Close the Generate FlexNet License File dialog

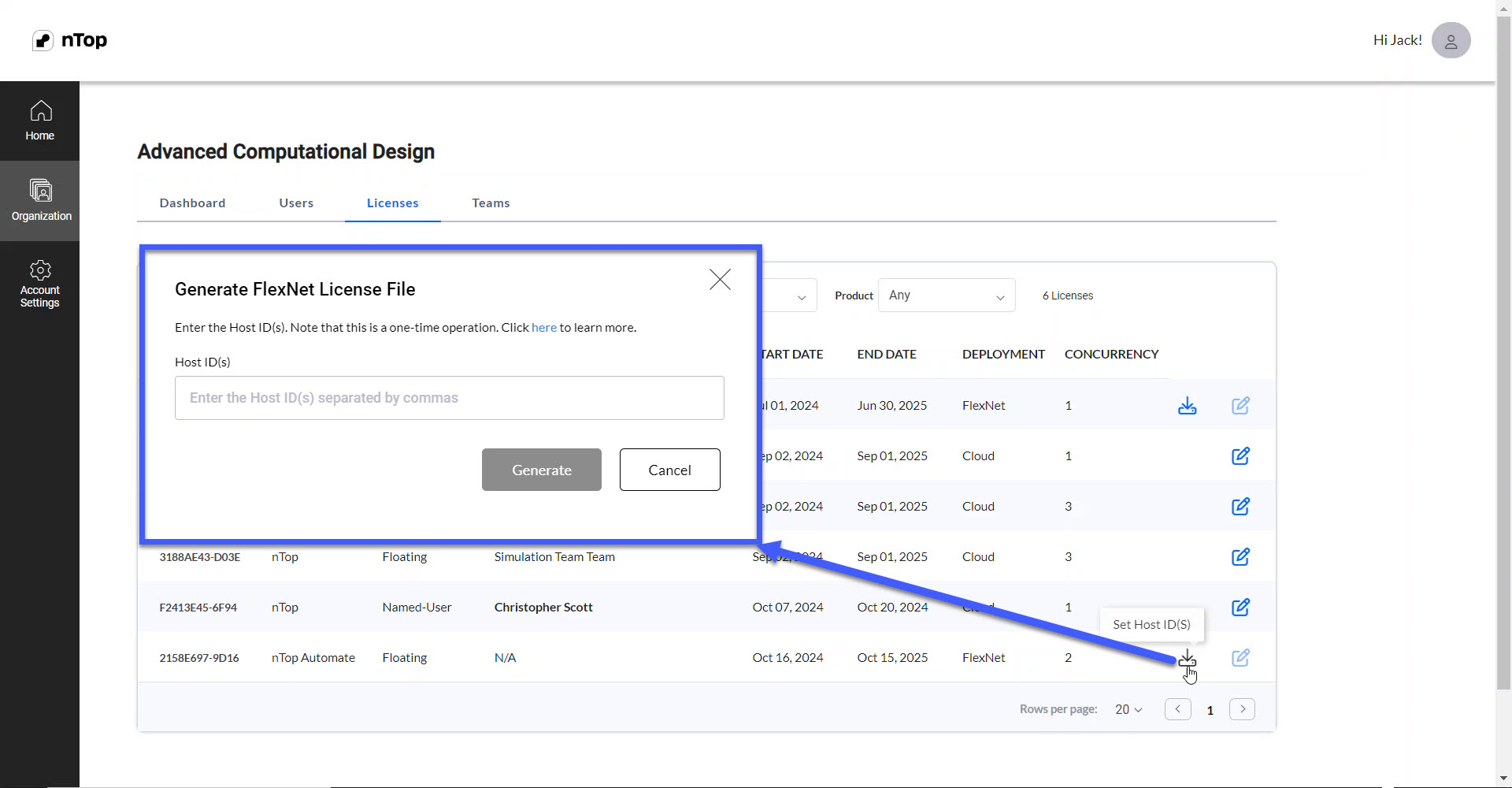pos(720,280)
